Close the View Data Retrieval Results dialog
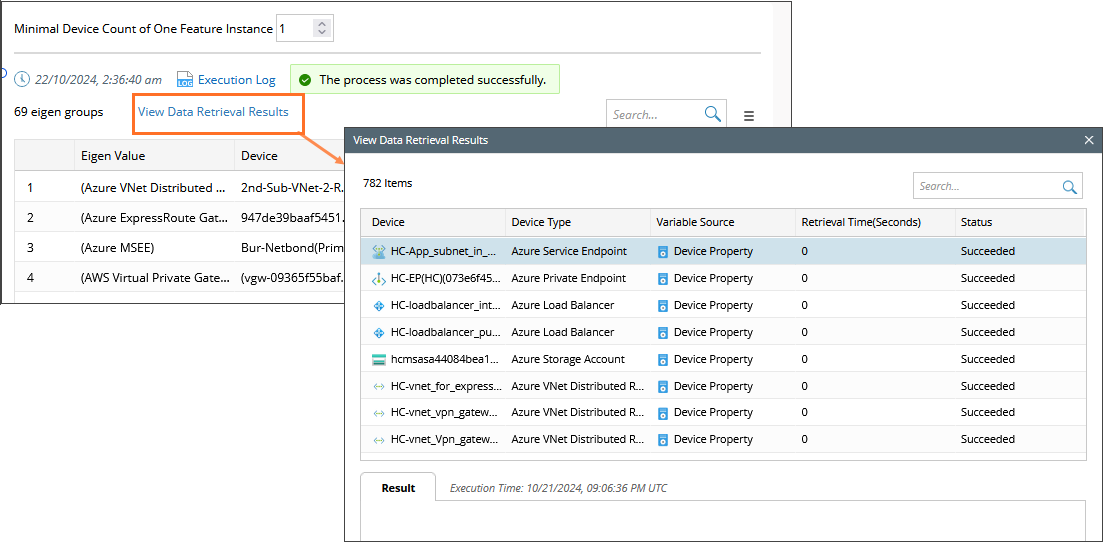This screenshot has width=1103, height=542. 1089,140
